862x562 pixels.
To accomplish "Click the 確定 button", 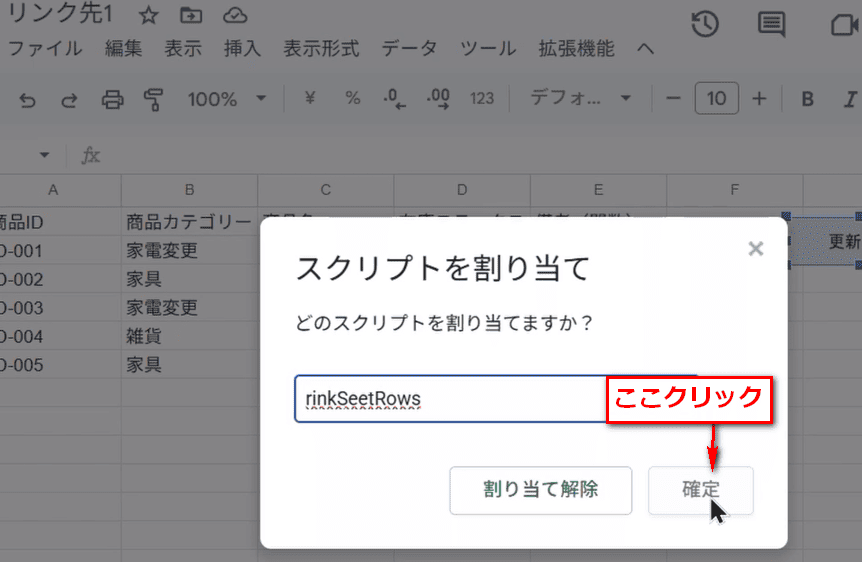I will (x=700, y=490).
